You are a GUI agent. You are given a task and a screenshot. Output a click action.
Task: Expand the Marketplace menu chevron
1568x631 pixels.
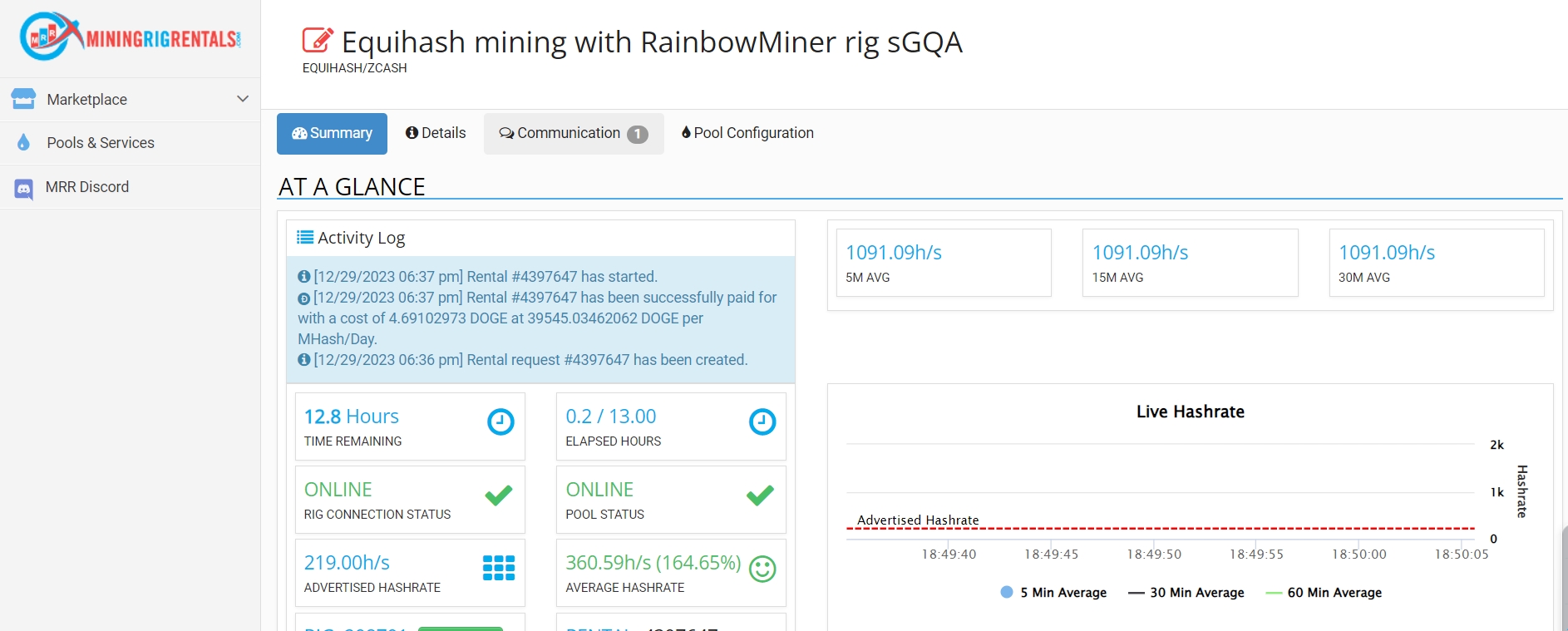click(x=243, y=99)
